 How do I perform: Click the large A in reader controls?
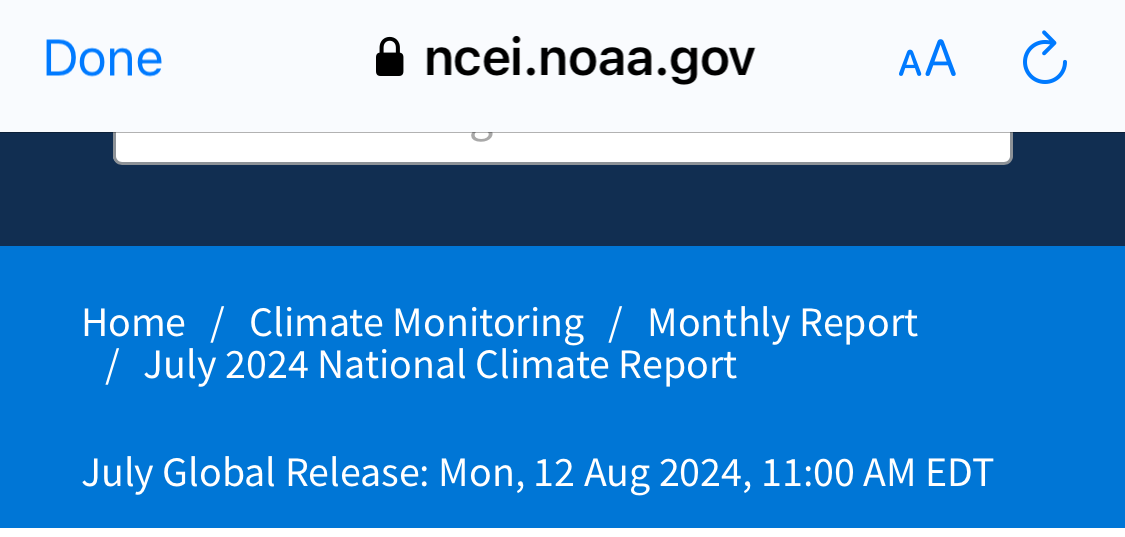pyautogui.click(x=940, y=59)
